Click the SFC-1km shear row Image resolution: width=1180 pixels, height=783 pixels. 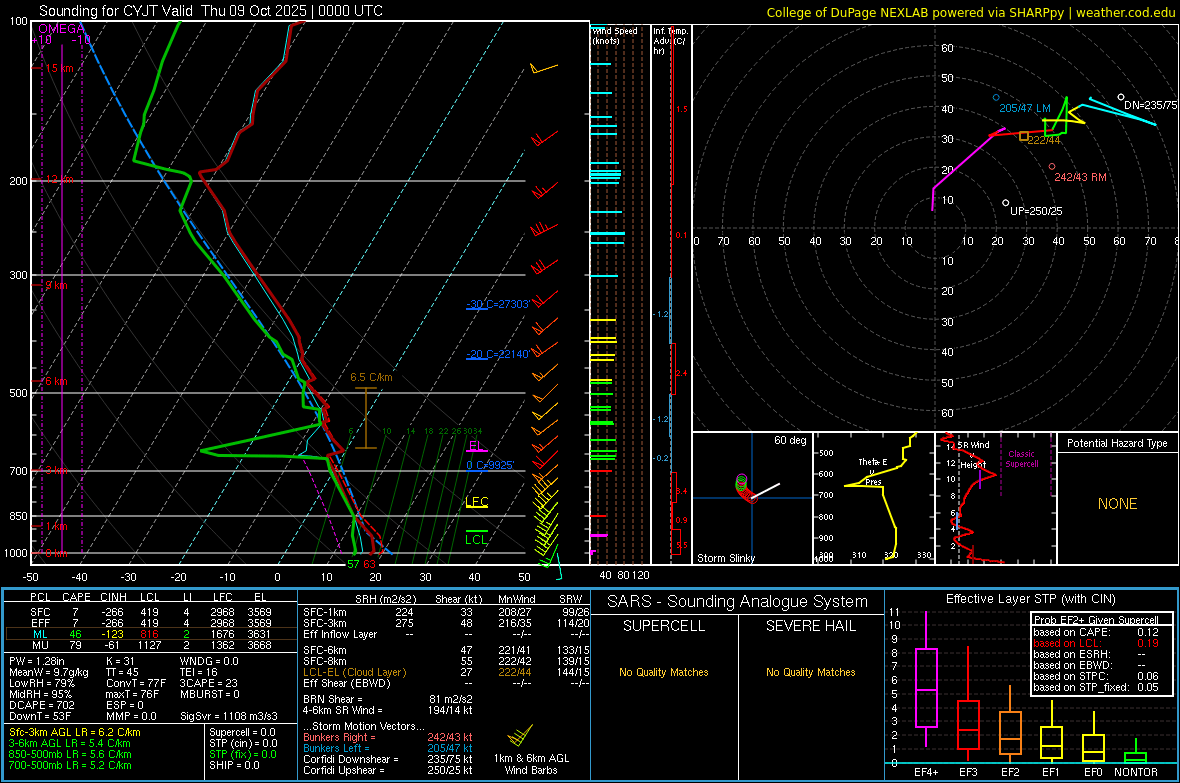pos(446,612)
